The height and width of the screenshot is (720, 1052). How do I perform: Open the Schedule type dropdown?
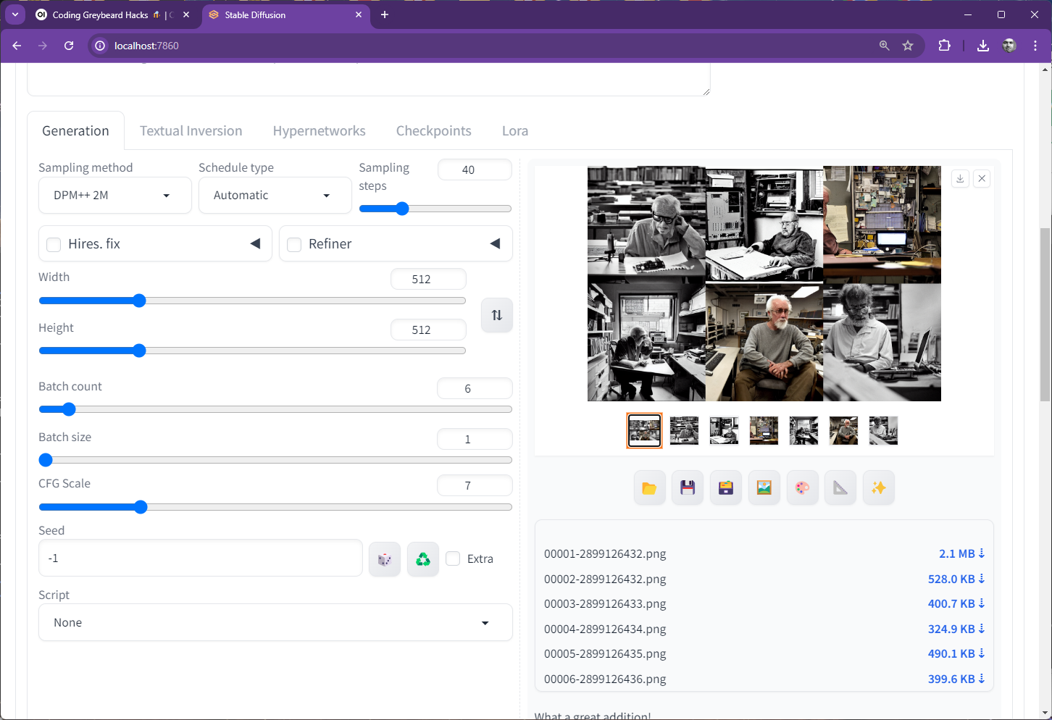point(274,196)
